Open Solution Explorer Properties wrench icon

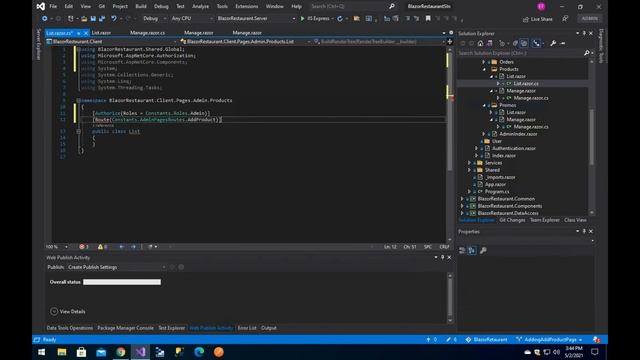[553, 43]
